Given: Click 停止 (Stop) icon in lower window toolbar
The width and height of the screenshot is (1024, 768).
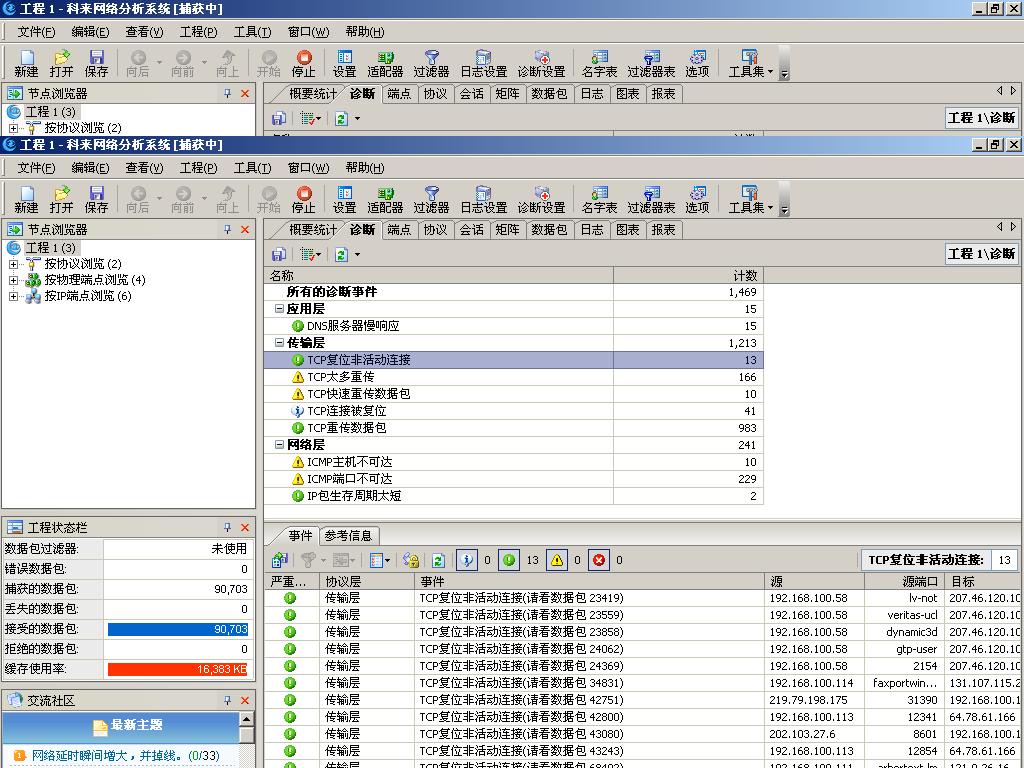Looking at the screenshot, I should [x=303, y=194].
